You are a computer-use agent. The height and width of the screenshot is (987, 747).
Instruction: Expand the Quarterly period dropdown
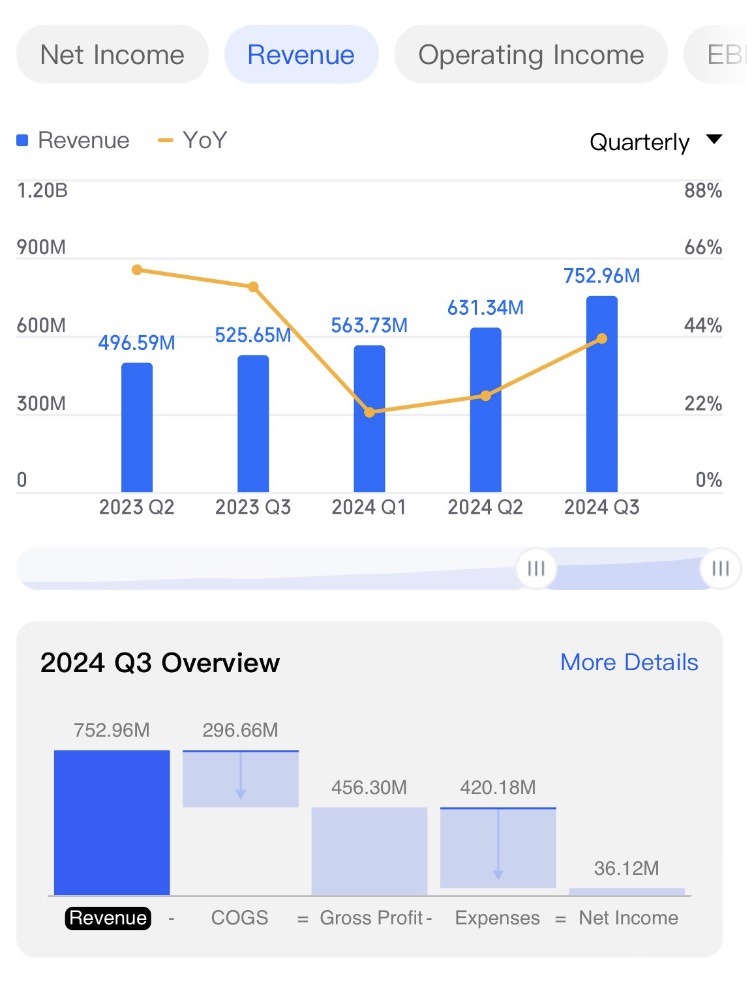[x=640, y=142]
